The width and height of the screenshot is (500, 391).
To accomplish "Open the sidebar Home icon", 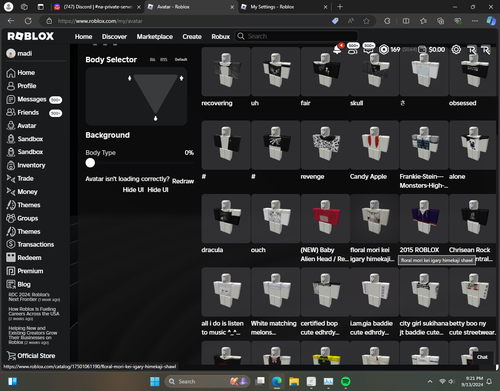I will point(11,73).
